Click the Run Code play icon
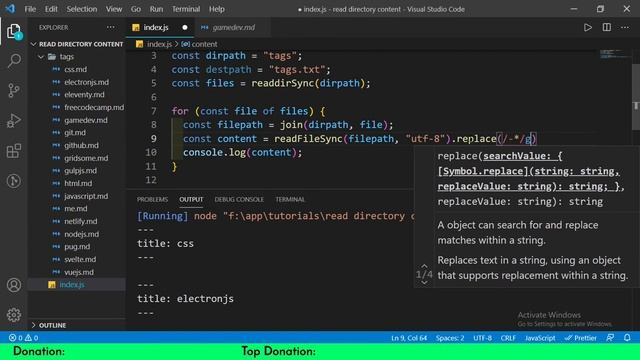The height and width of the screenshot is (360, 640). tap(588, 27)
